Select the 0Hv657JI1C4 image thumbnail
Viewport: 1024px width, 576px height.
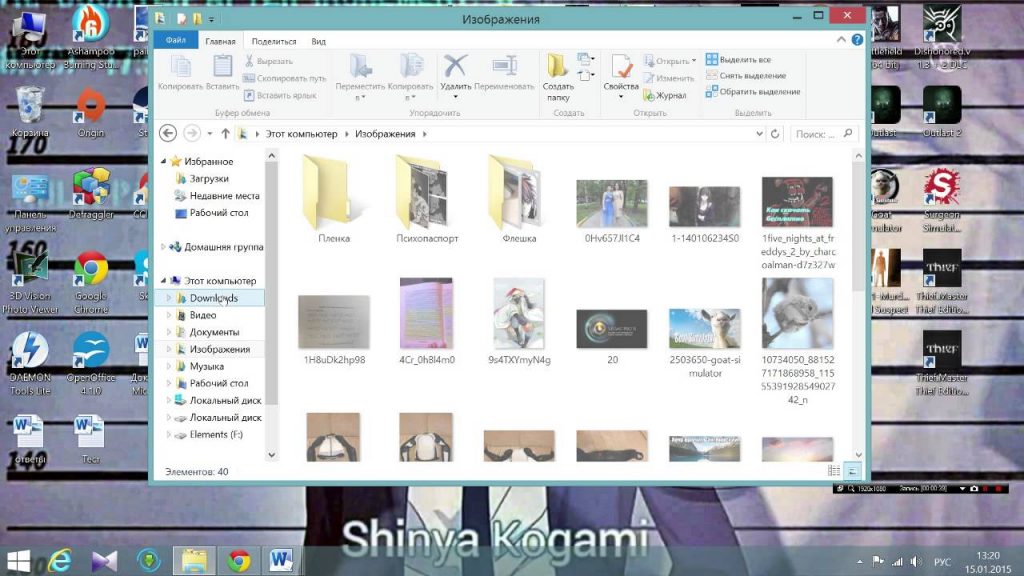tap(612, 204)
